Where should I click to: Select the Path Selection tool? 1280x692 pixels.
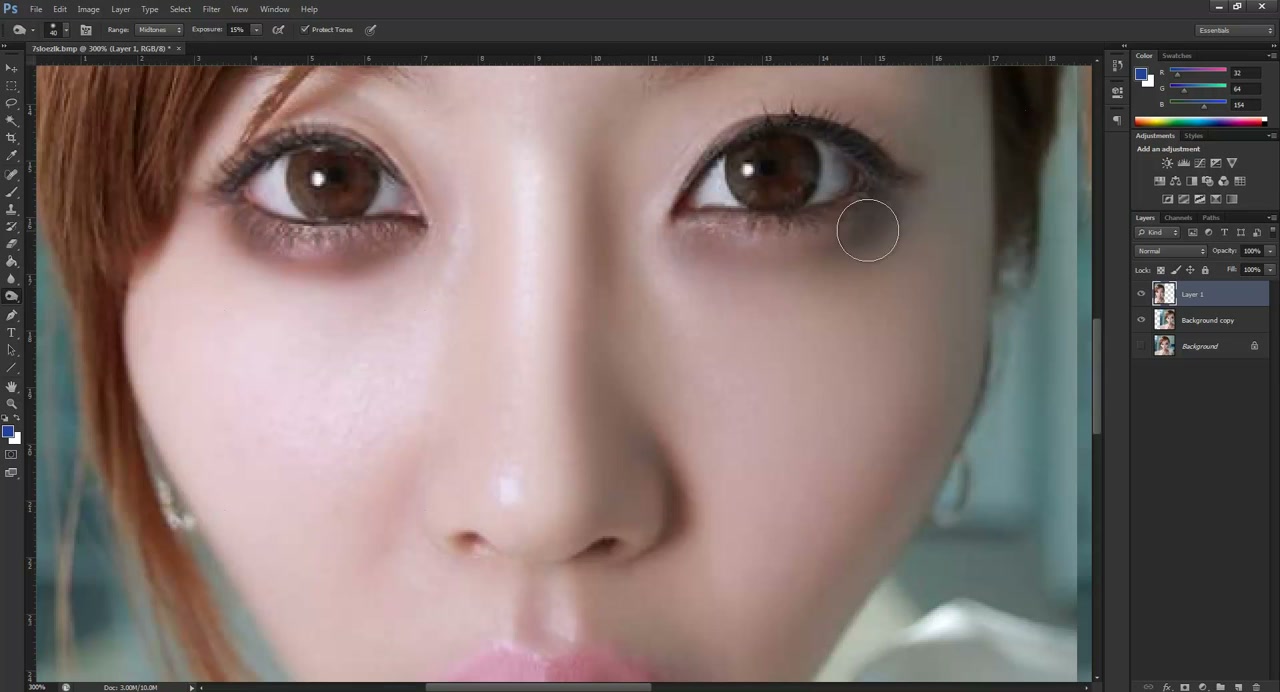point(12,350)
